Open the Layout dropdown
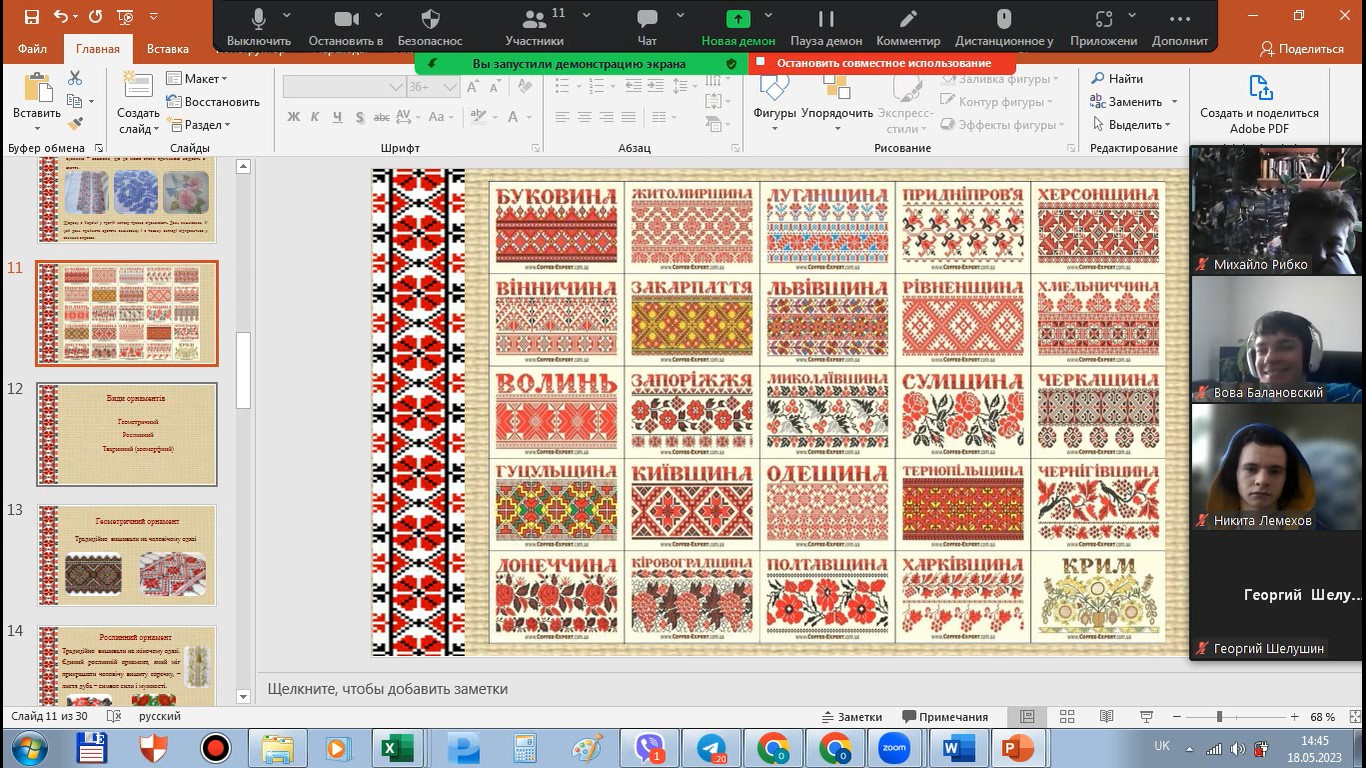Viewport: 1366px width, 768px height. pyautogui.click(x=197, y=79)
